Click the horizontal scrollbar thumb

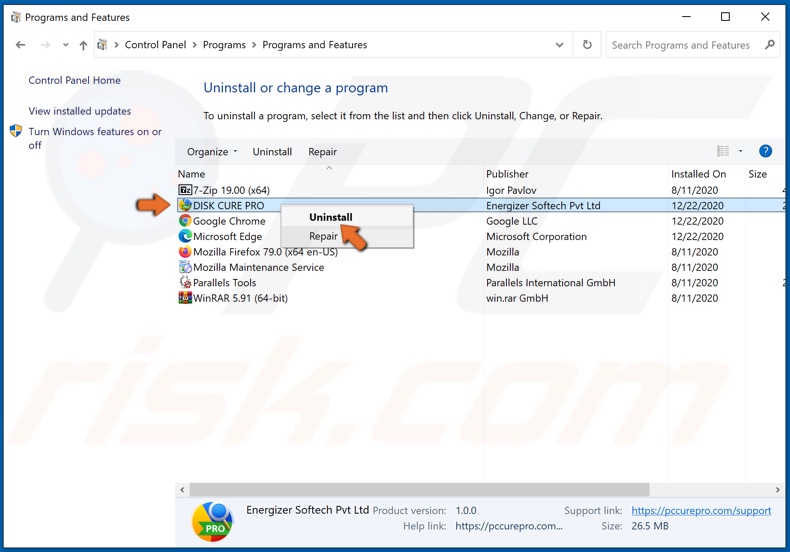[420, 490]
